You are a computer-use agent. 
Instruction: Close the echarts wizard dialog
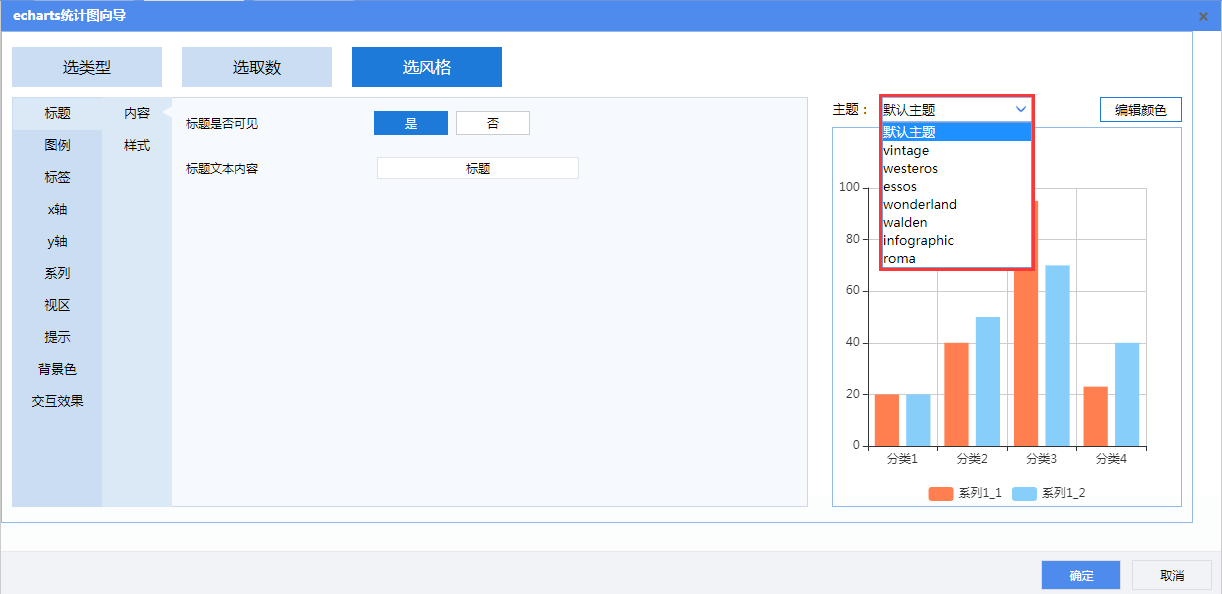pos(1203,16)
